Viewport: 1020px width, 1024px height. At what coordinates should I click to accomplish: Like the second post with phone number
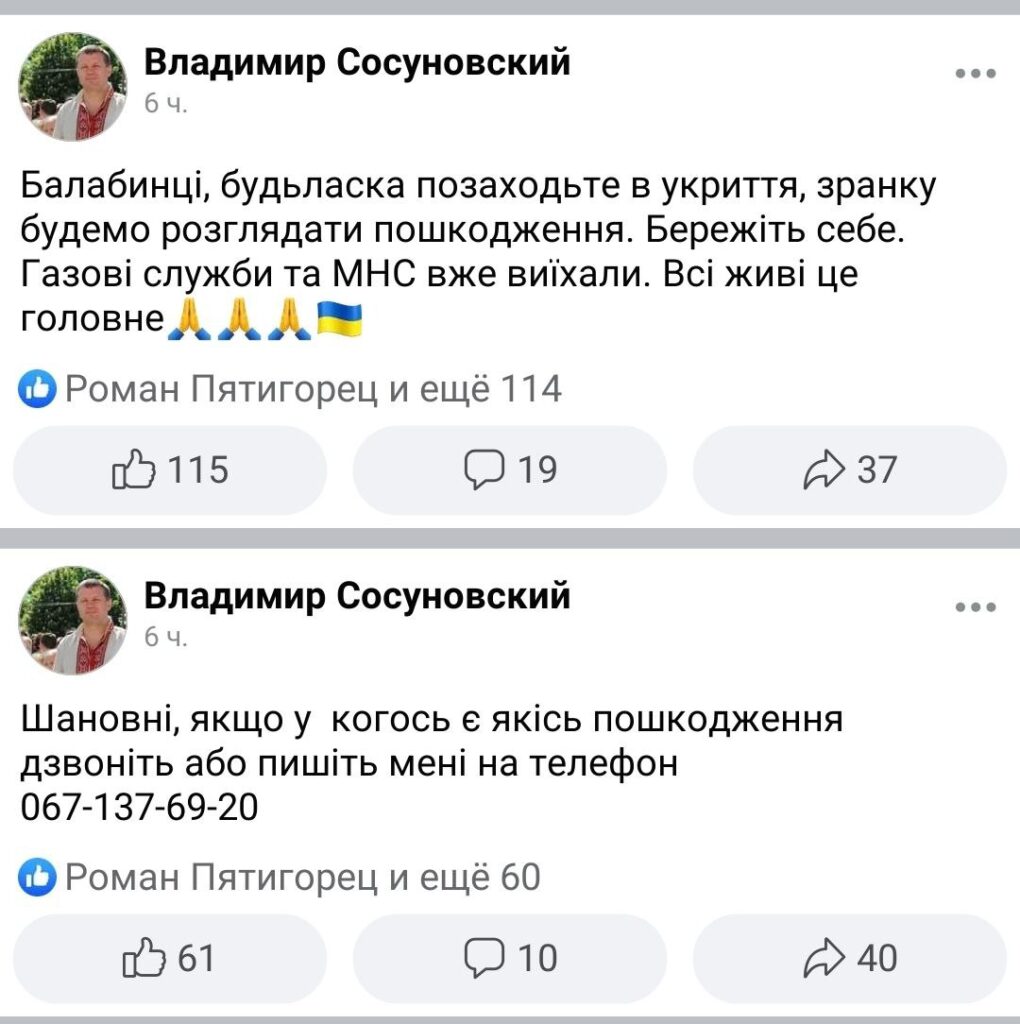click(x=171, y=958)
